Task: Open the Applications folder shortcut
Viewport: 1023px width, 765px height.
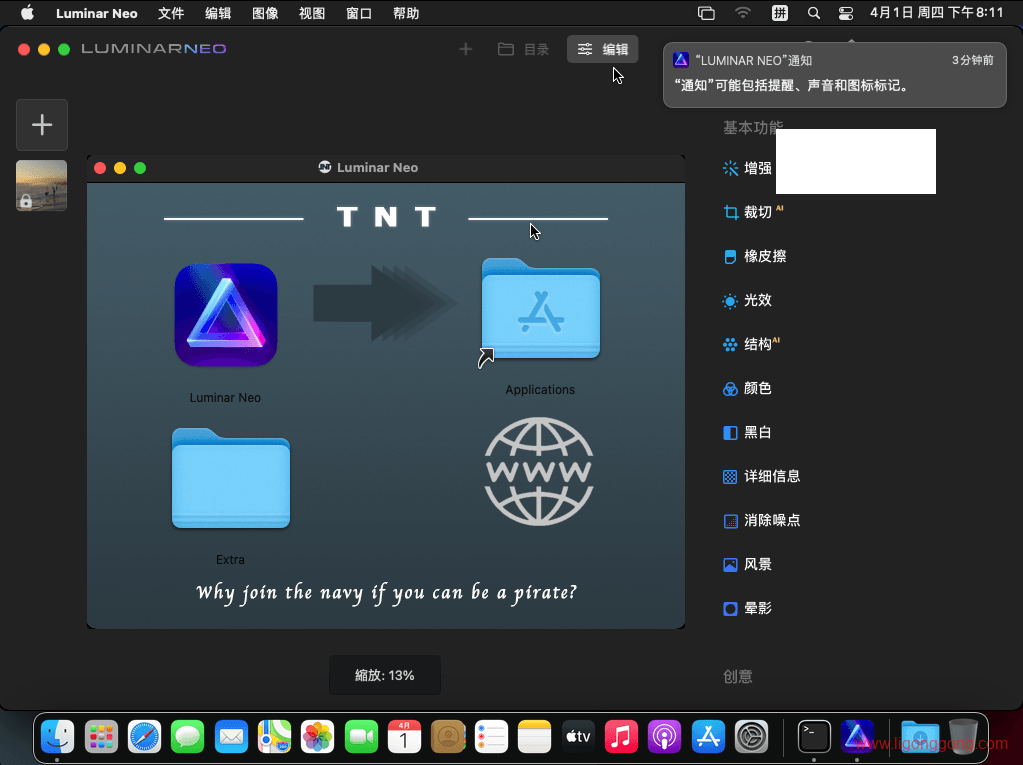Action: tap(540, 309)
